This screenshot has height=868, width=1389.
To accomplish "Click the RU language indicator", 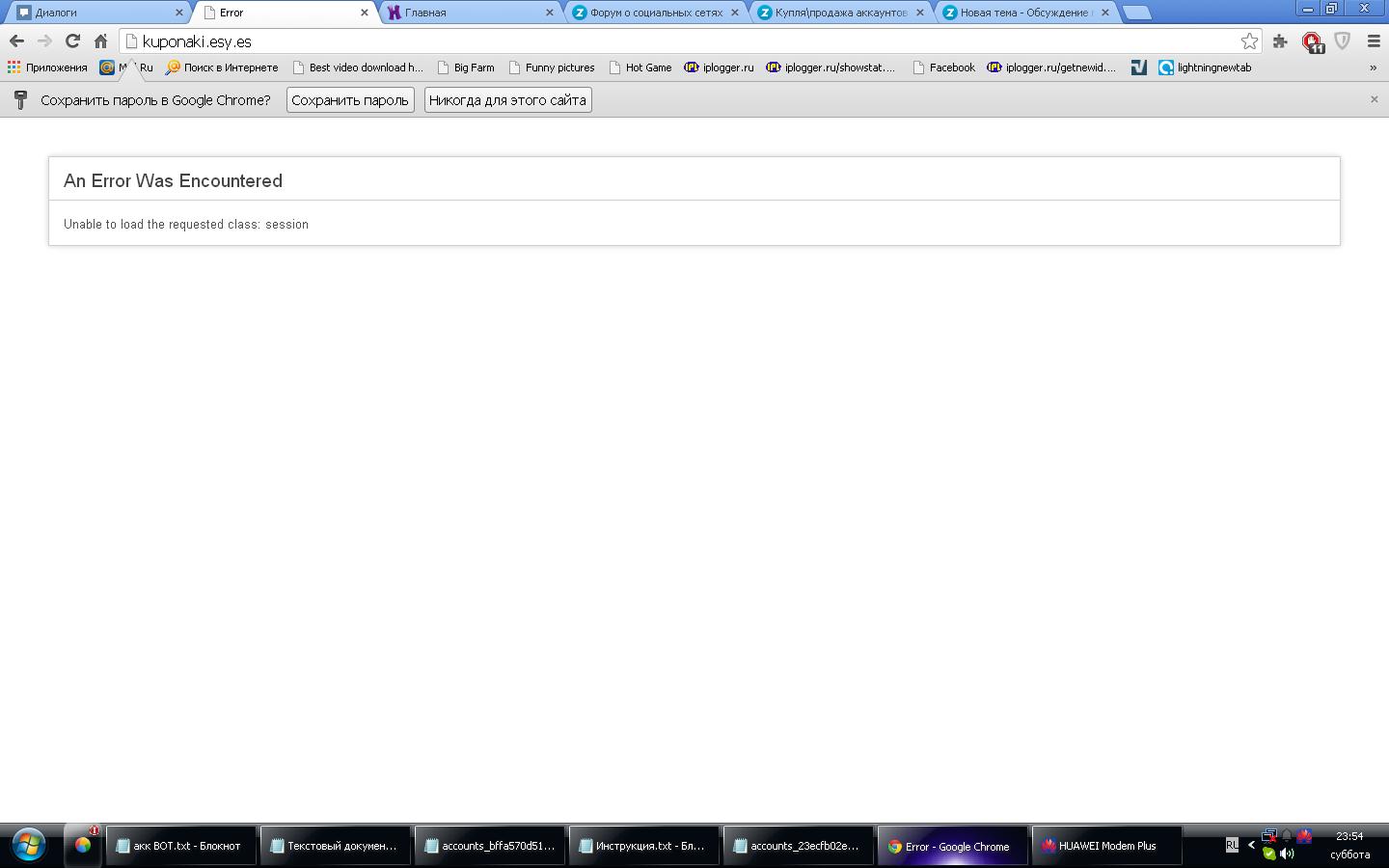I will [x=1232, y=845].
